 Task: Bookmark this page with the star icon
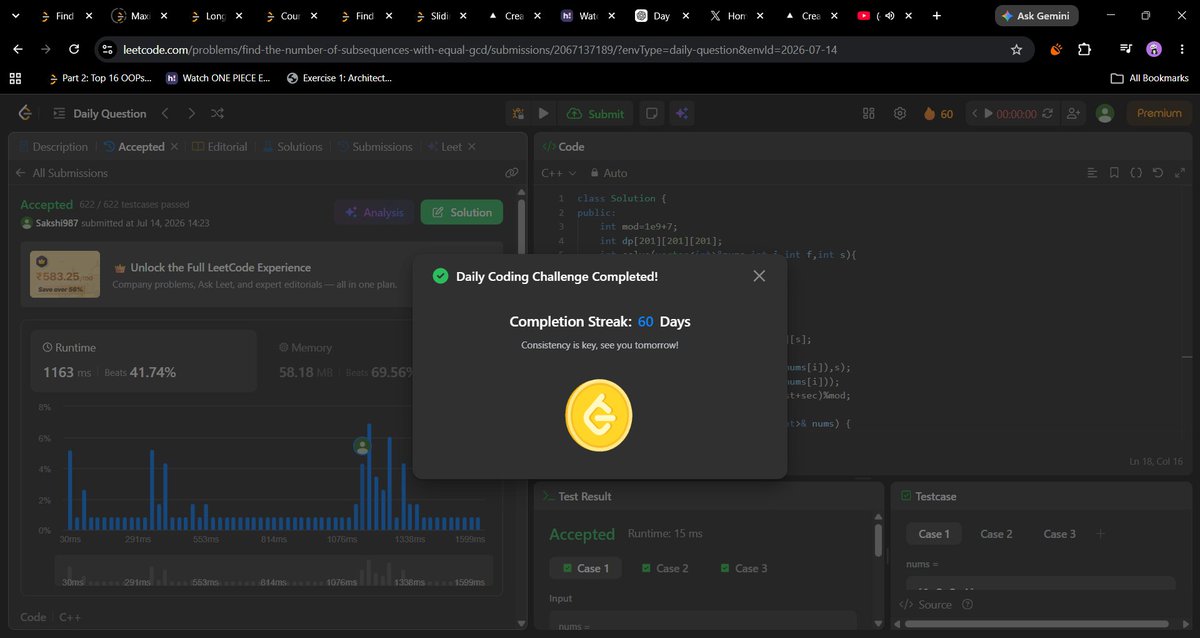pyautogui.click(x=1016, y=49)
